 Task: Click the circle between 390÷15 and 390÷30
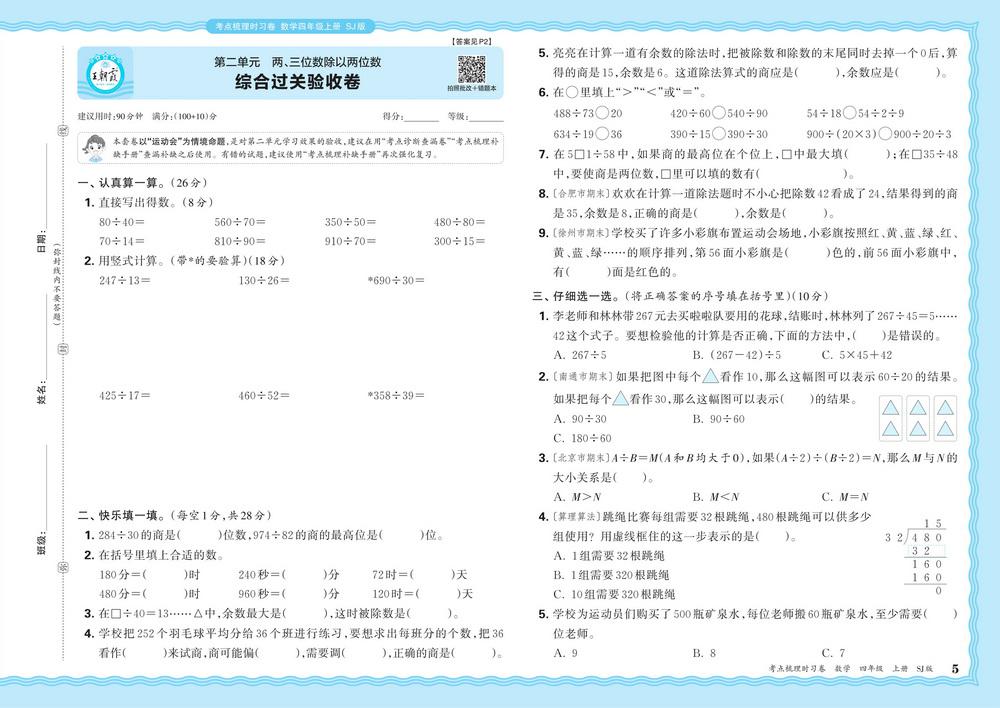point(718,134)
